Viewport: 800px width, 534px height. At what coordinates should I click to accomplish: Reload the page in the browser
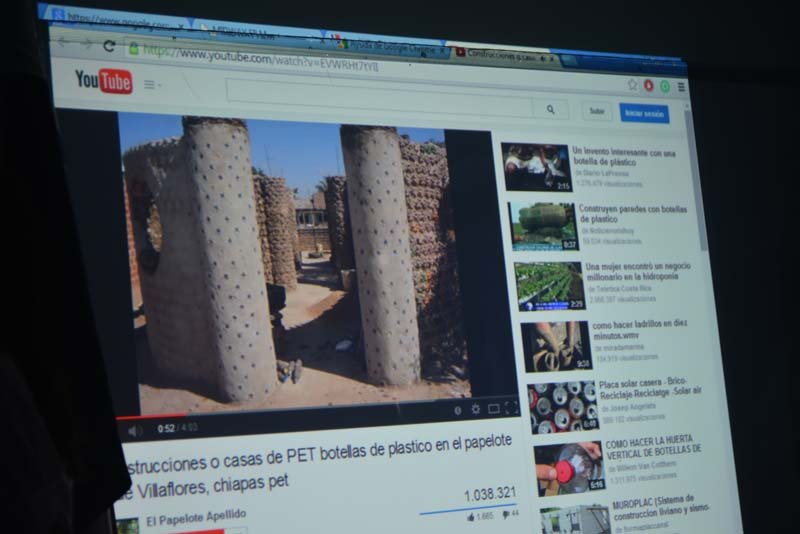coord(109,46)
